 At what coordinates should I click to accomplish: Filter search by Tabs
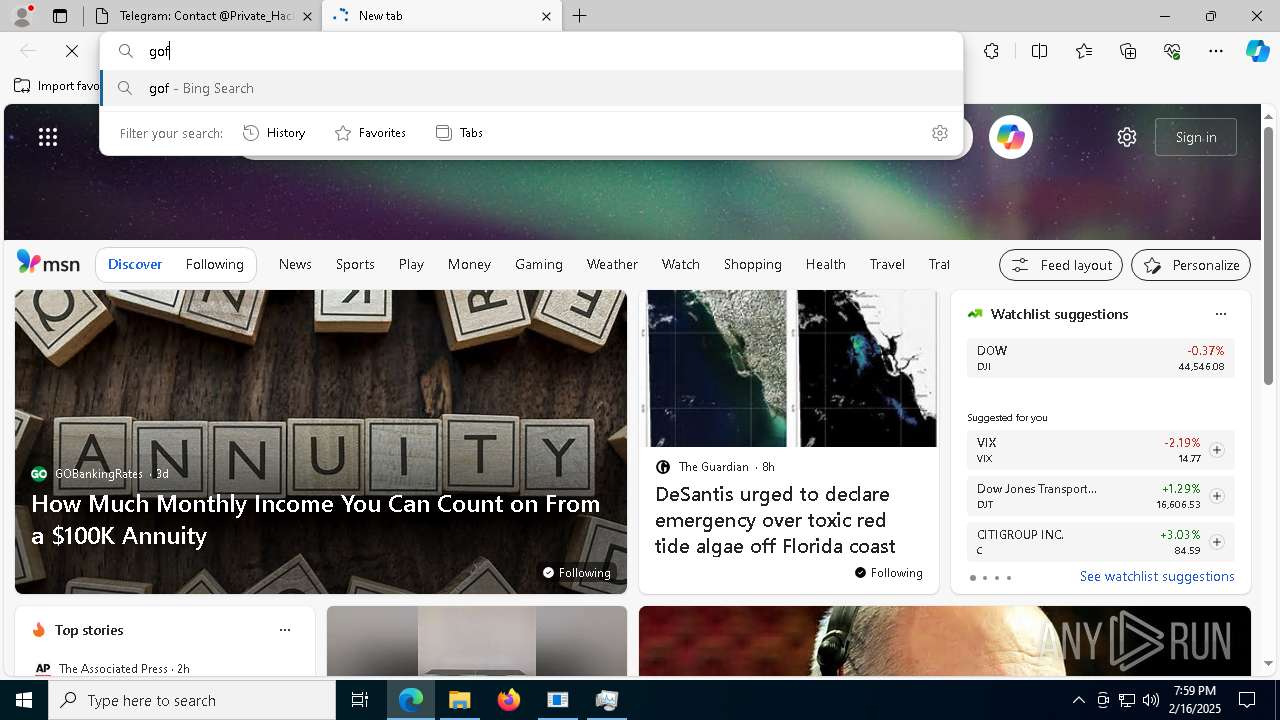pos(459,133)
